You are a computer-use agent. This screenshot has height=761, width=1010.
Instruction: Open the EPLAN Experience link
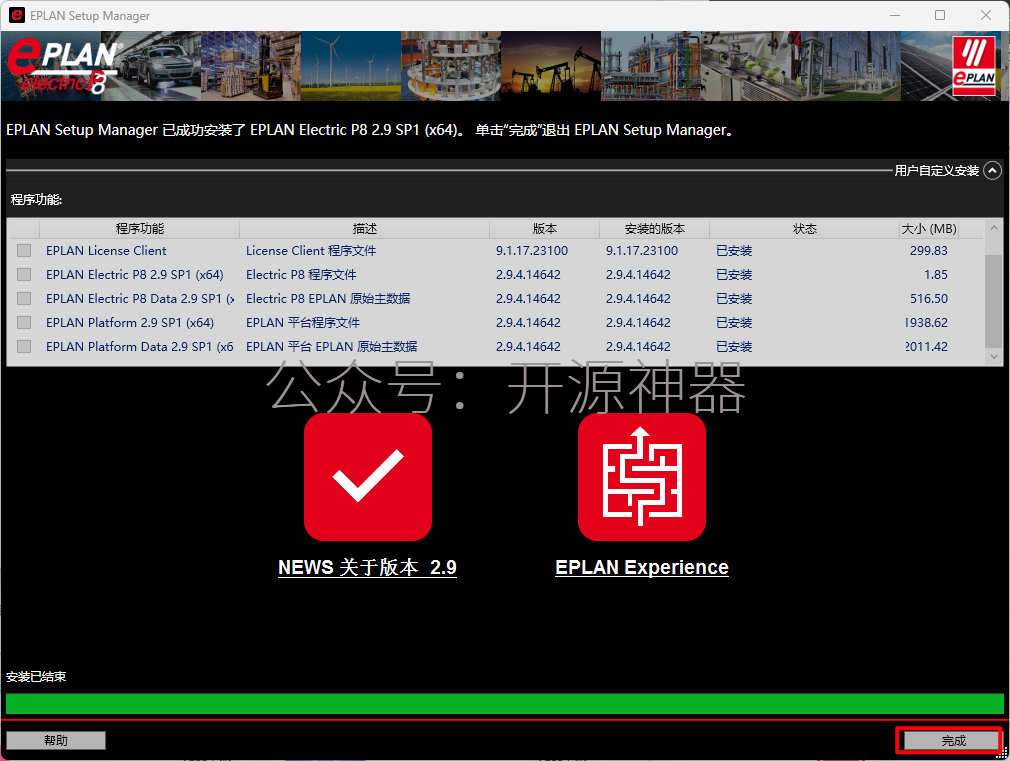coord(642,567)
